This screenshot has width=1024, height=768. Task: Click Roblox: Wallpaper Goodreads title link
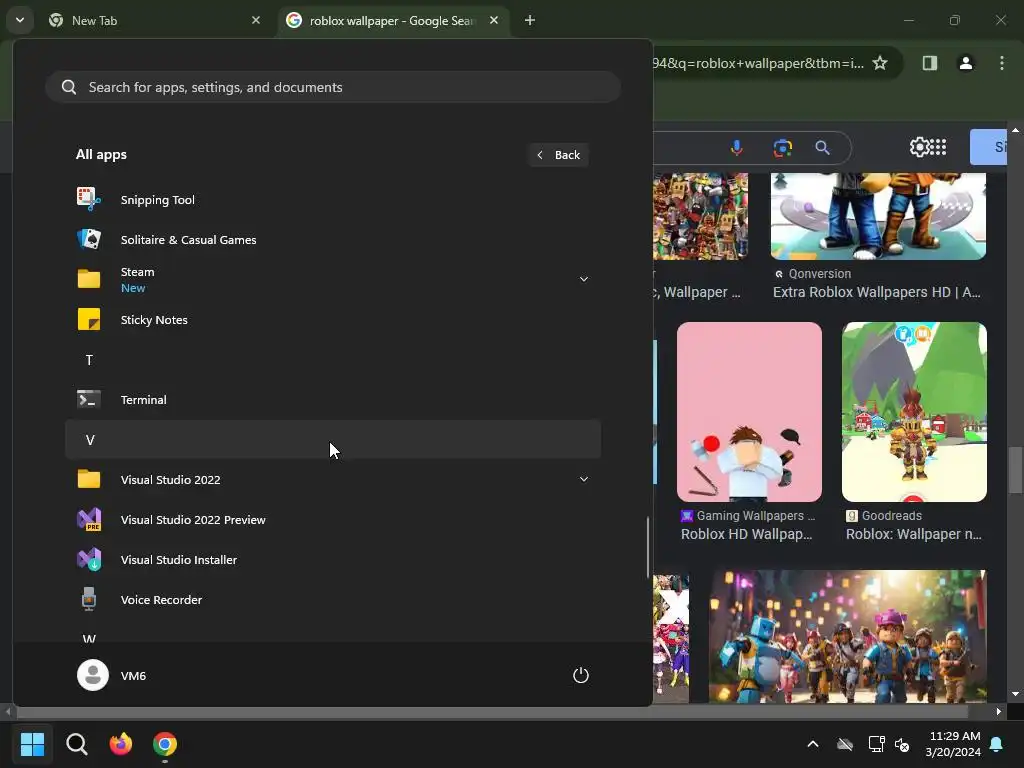(x=914, y=534)
